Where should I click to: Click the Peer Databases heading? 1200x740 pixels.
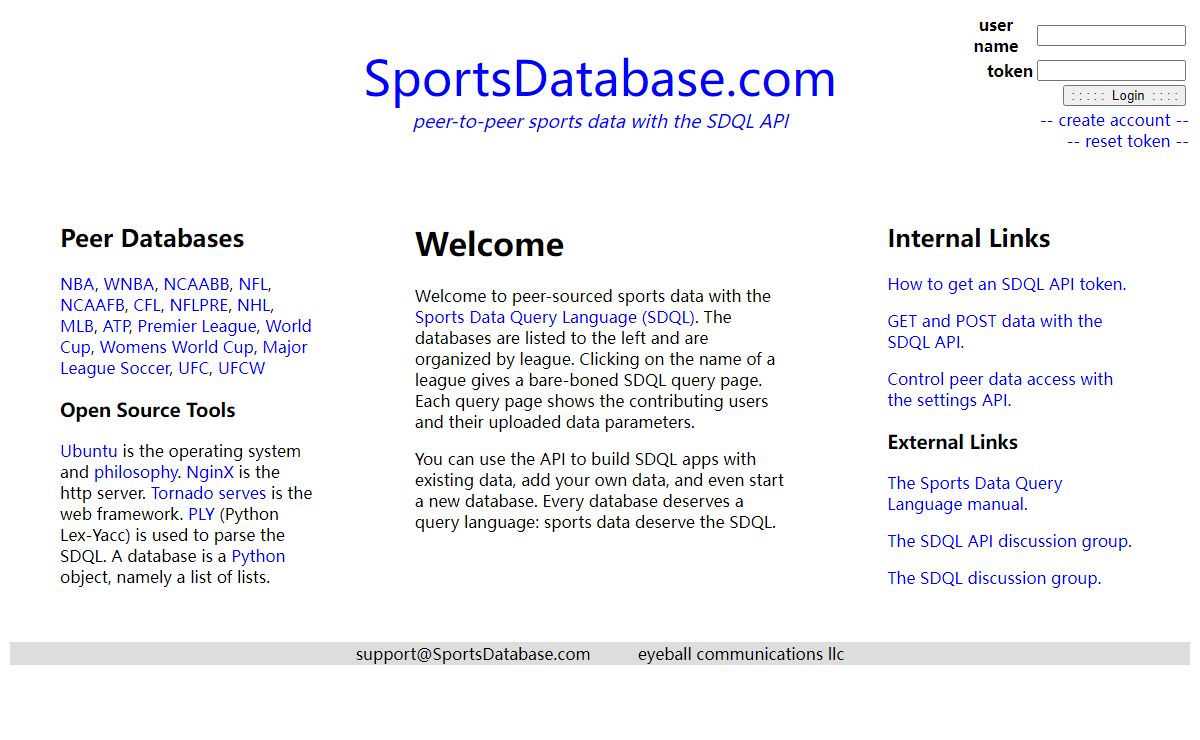[x=152, y=238]
